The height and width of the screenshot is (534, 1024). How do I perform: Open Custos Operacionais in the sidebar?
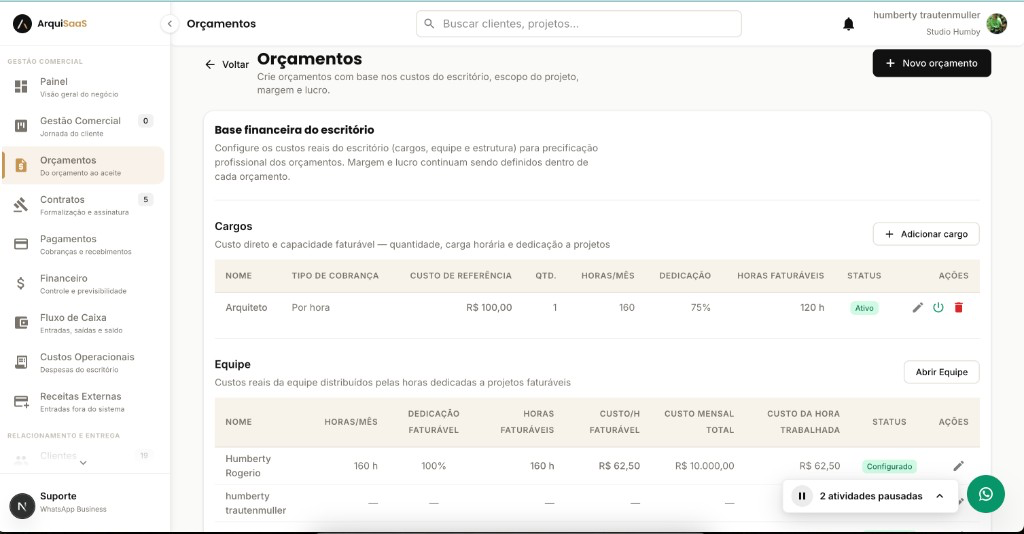(83, 362)
